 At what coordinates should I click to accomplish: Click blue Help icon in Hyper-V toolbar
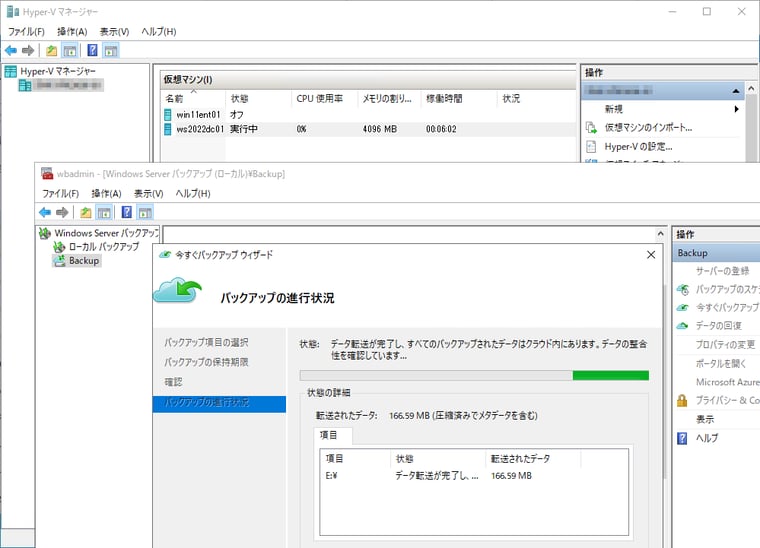pos(92,50)
